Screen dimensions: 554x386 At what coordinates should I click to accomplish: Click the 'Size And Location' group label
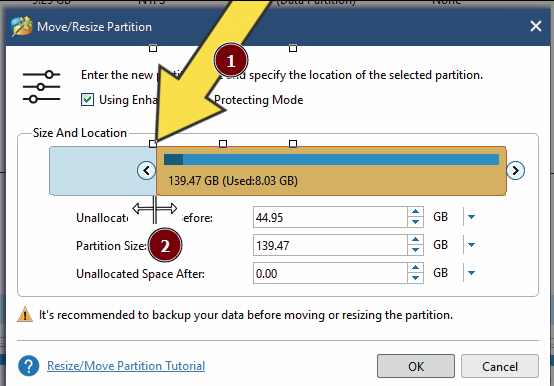point(80,133)
